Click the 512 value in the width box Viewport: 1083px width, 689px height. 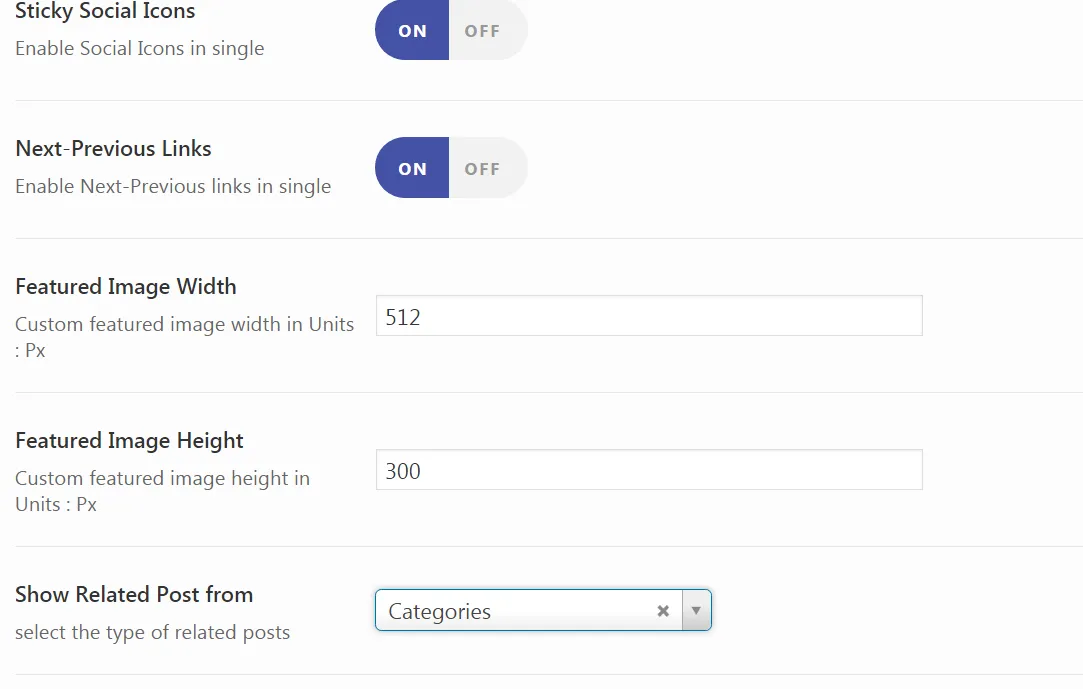coord(403,317)
